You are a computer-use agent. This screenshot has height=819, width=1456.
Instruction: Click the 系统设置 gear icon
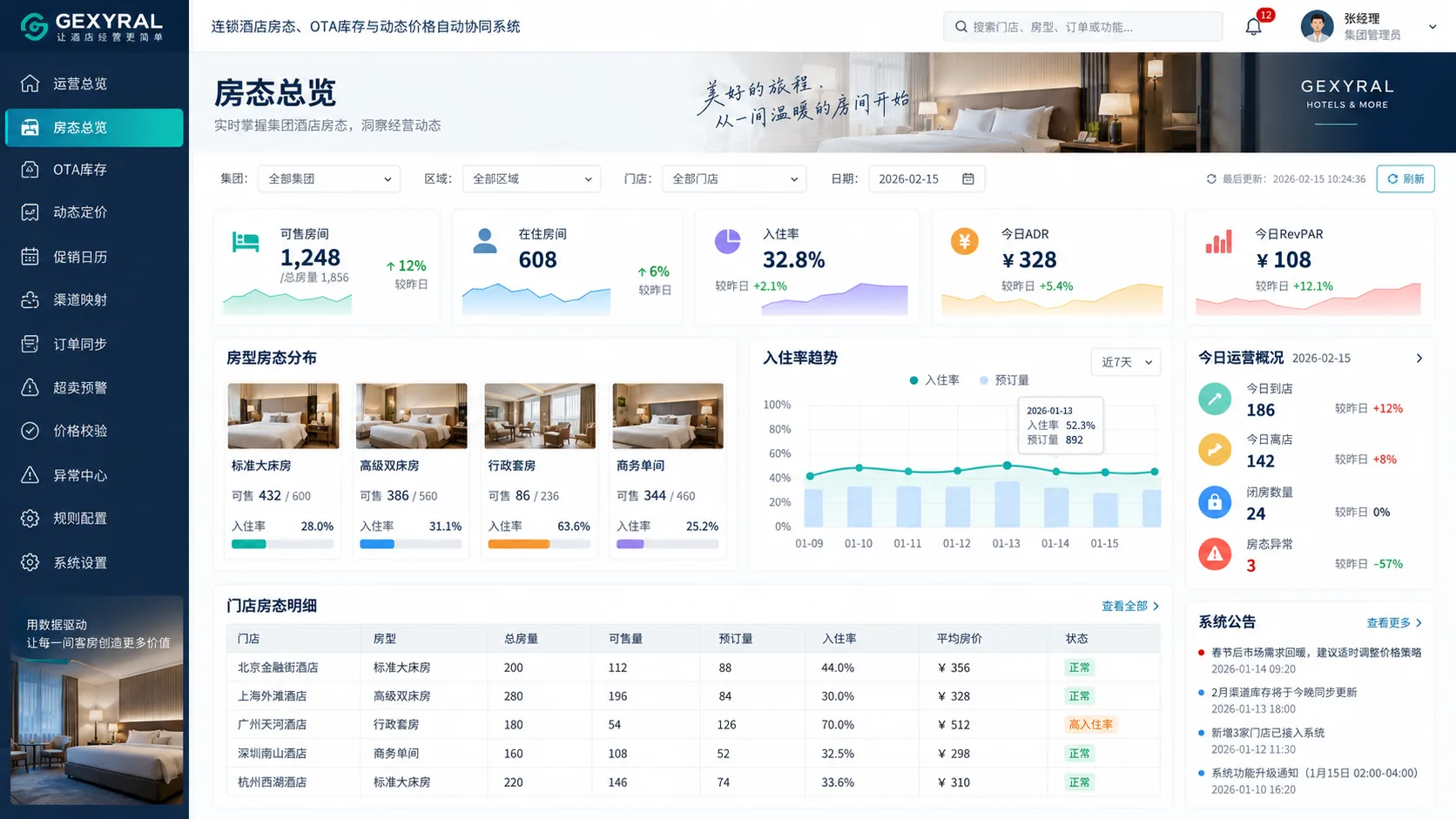click(x=30, y=562)
